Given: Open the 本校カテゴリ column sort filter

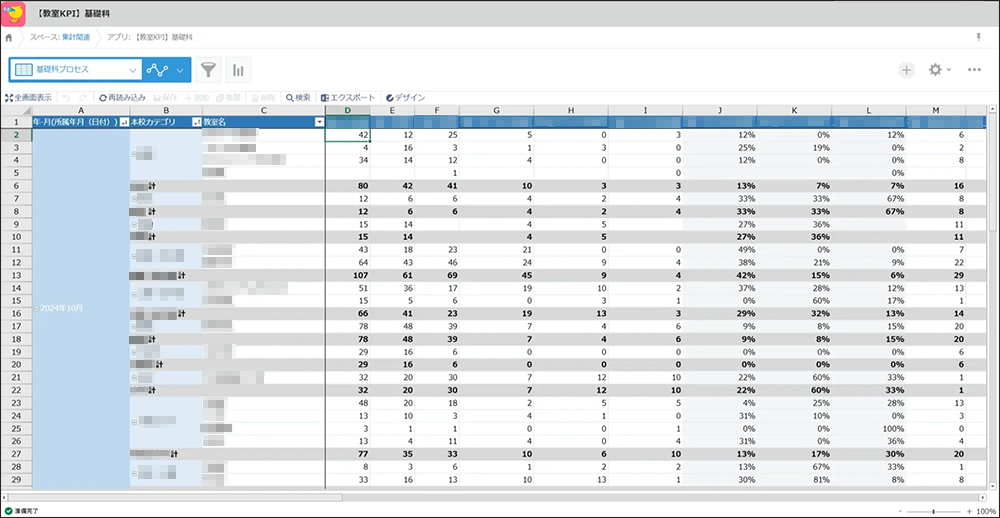Looking at the screenshot, I should coord(195,122).
